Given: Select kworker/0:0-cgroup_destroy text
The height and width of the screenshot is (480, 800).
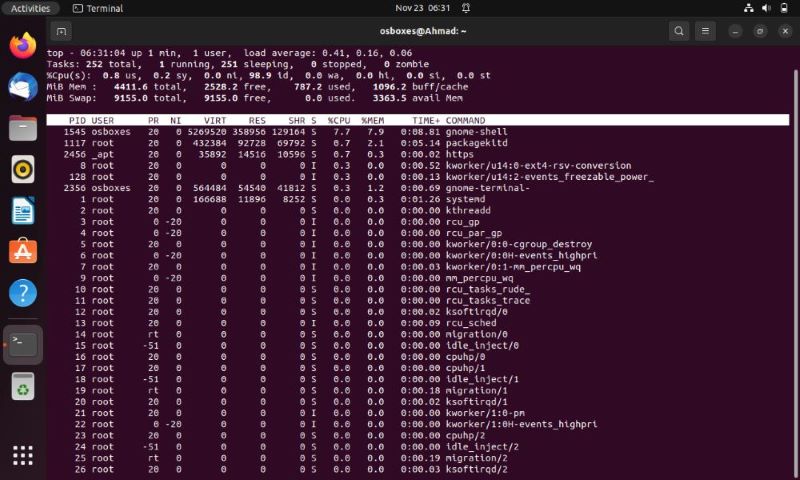Looking at the screenshot, I should point(519,244).
